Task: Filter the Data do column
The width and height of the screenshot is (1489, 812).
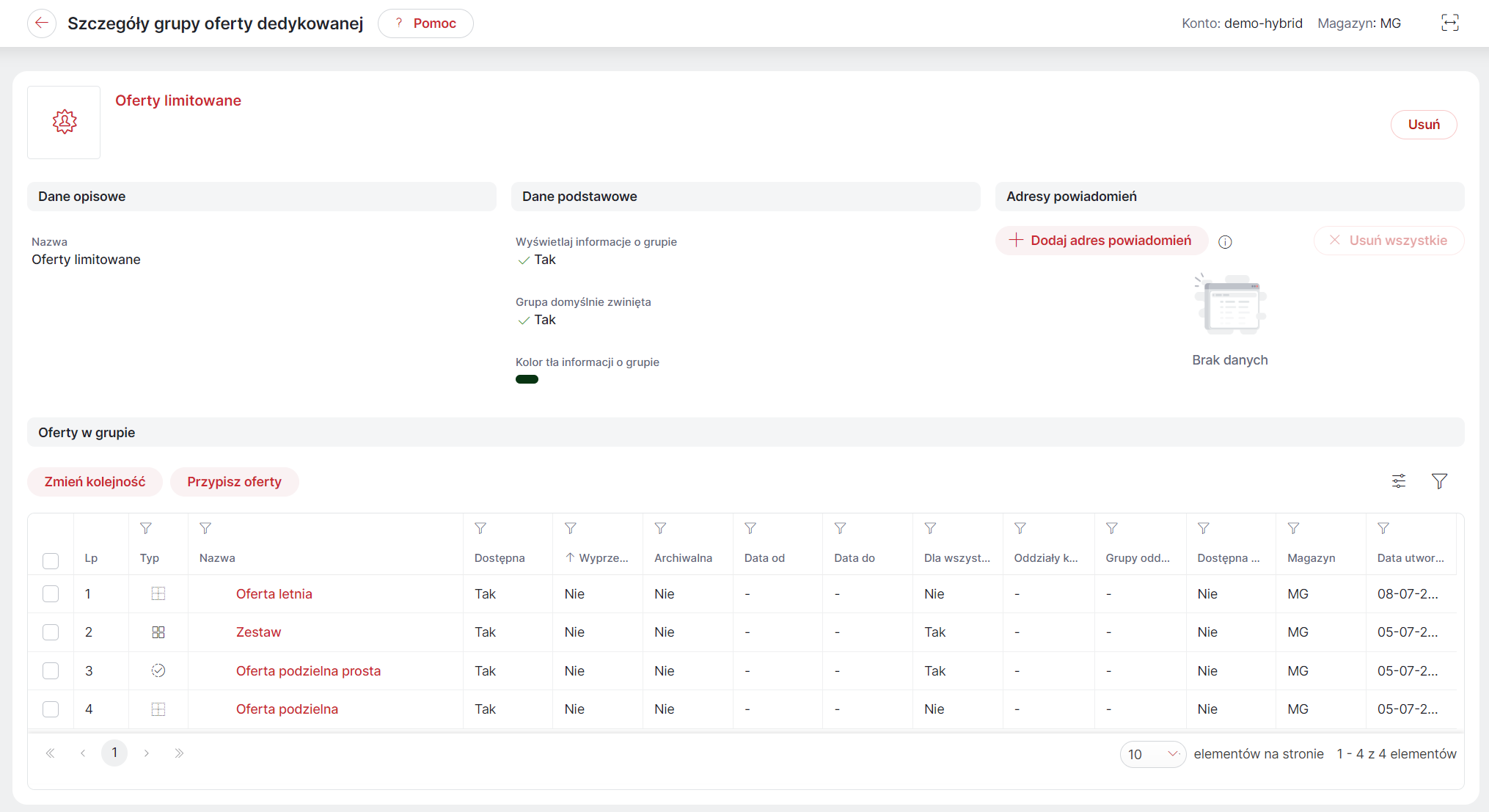Action: click(841, 528)
